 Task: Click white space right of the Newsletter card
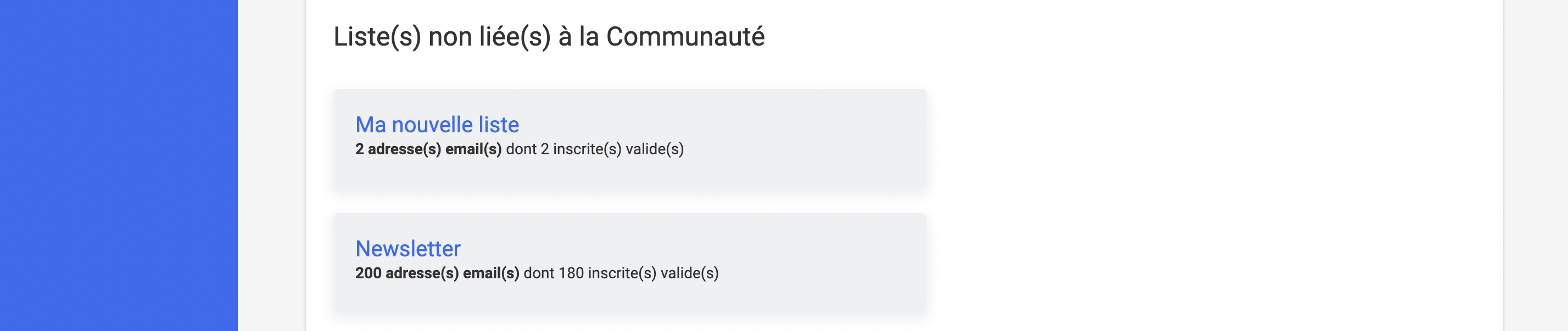(x=1212, y=263)
